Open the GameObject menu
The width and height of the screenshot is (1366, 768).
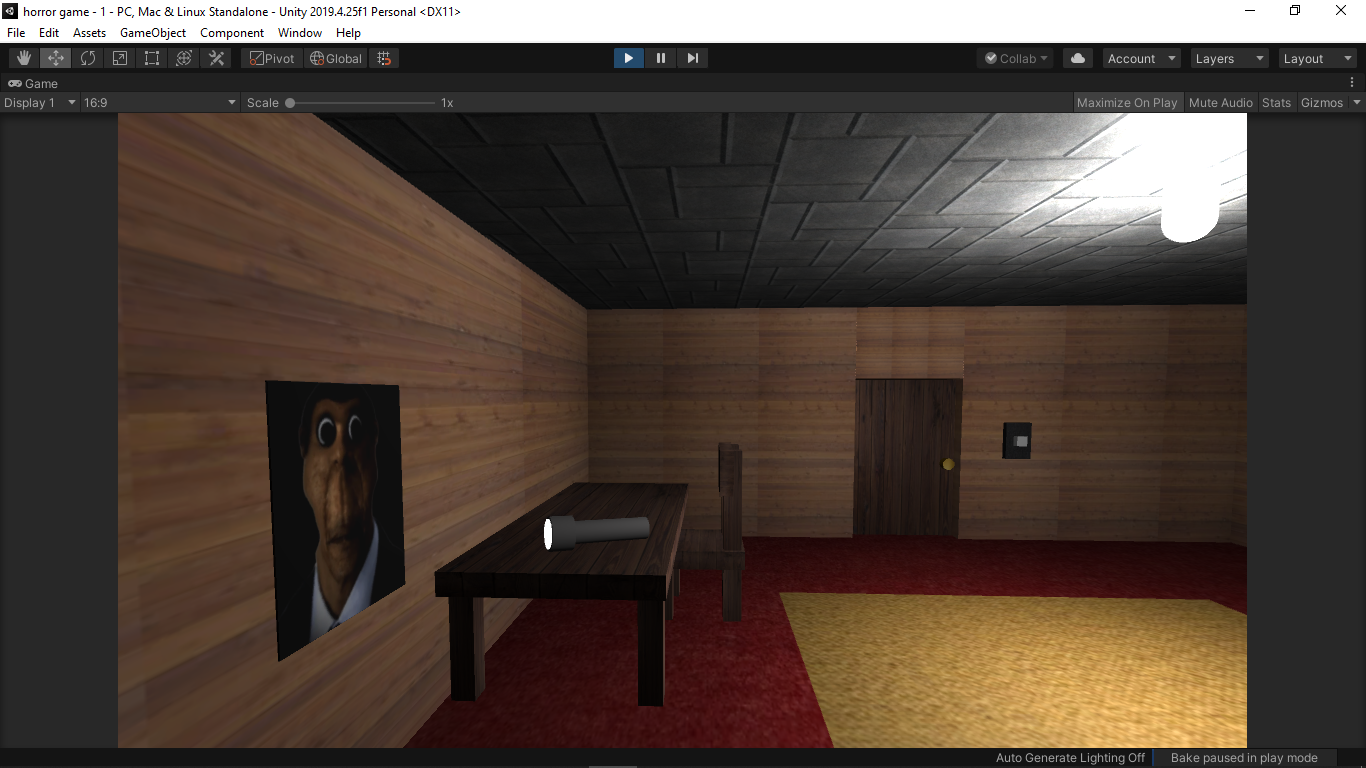coord(153,33)
